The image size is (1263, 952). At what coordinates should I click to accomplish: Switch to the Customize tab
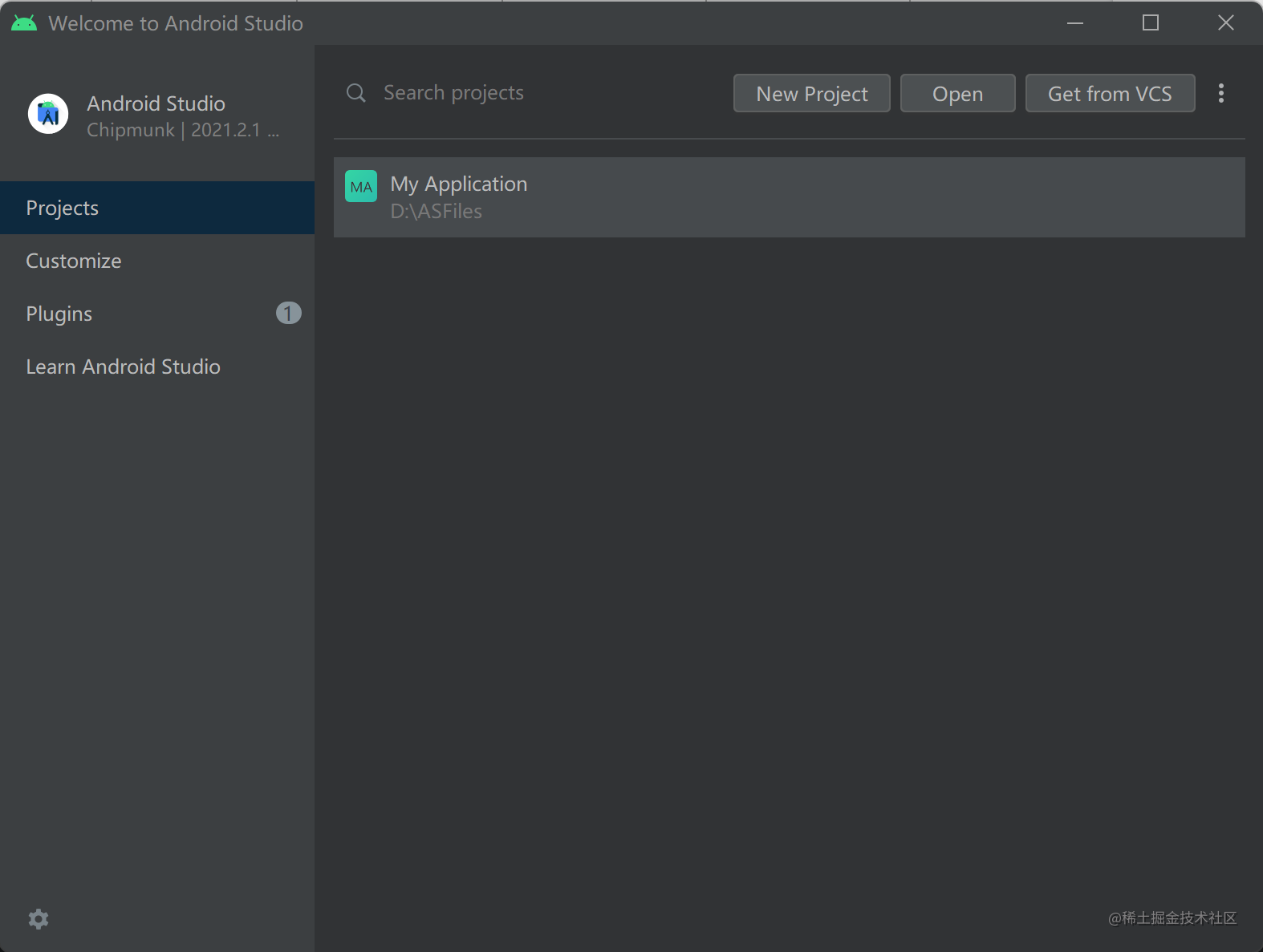[157, 261]
